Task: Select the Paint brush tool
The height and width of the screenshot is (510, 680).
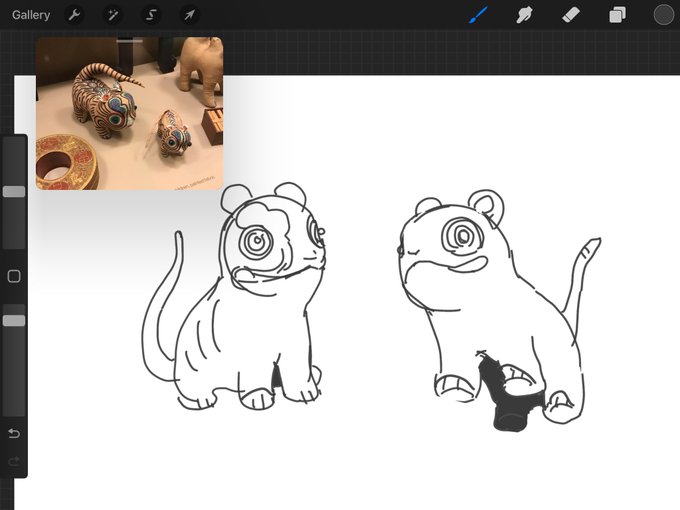Action: [478, 15]
